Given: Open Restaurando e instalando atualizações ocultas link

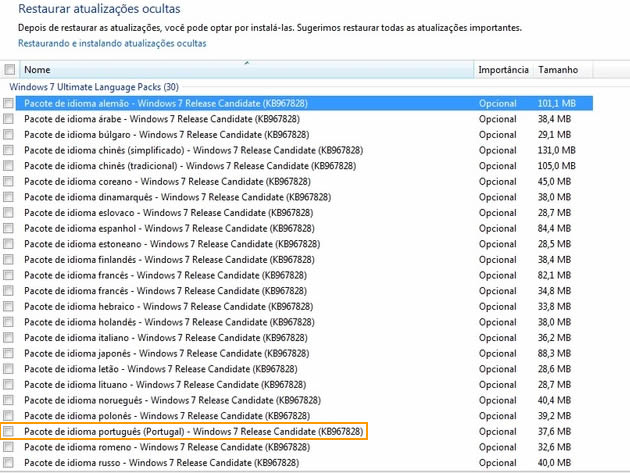Looking at the screenshot, I should [x=112, y=43].
